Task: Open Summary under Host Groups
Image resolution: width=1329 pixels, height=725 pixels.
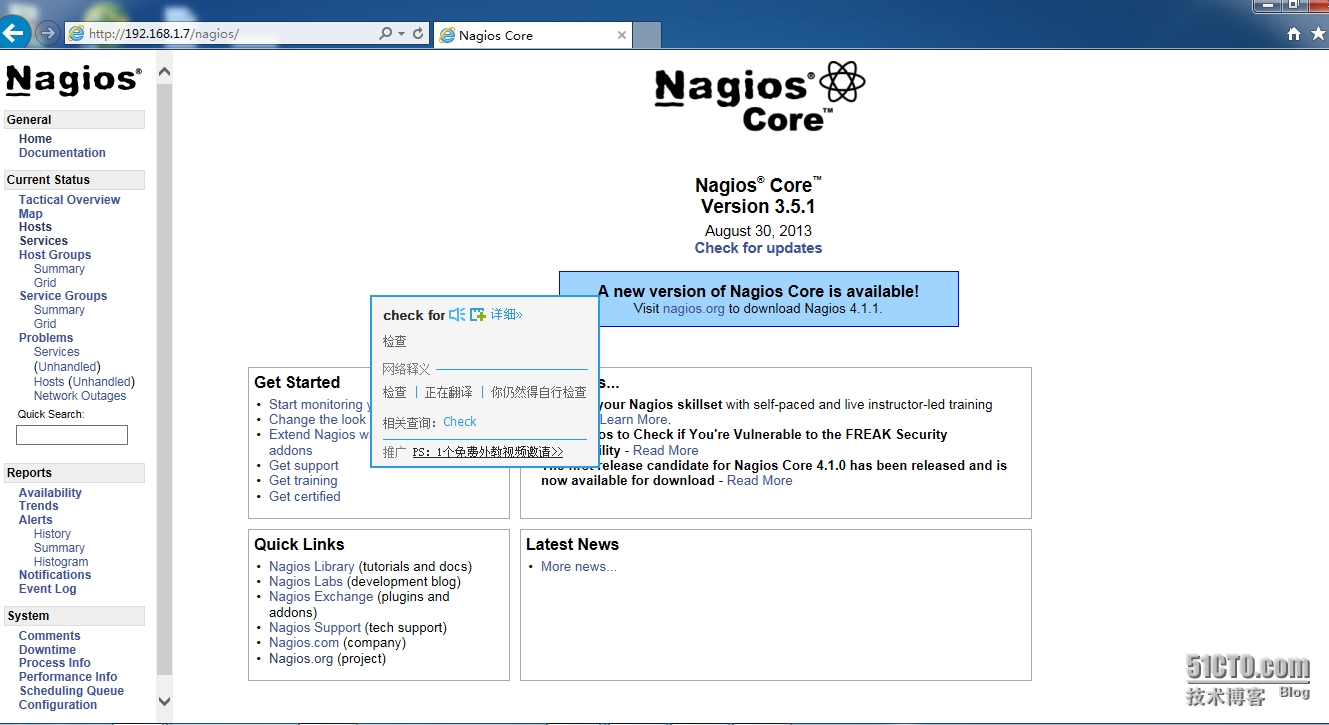Action: (59, 269)
